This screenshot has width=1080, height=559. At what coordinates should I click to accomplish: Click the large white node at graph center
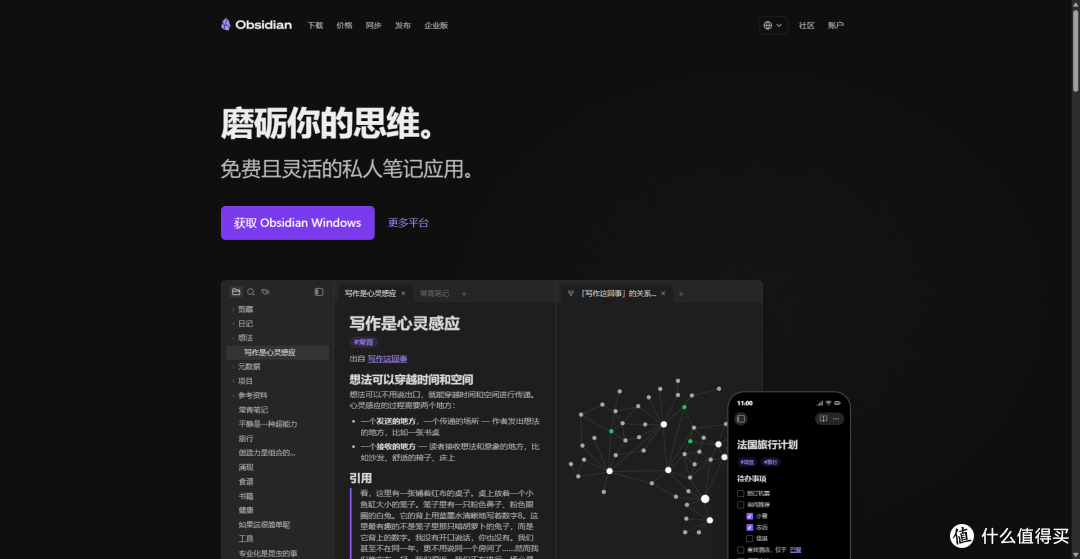click(x=668, y=470)
